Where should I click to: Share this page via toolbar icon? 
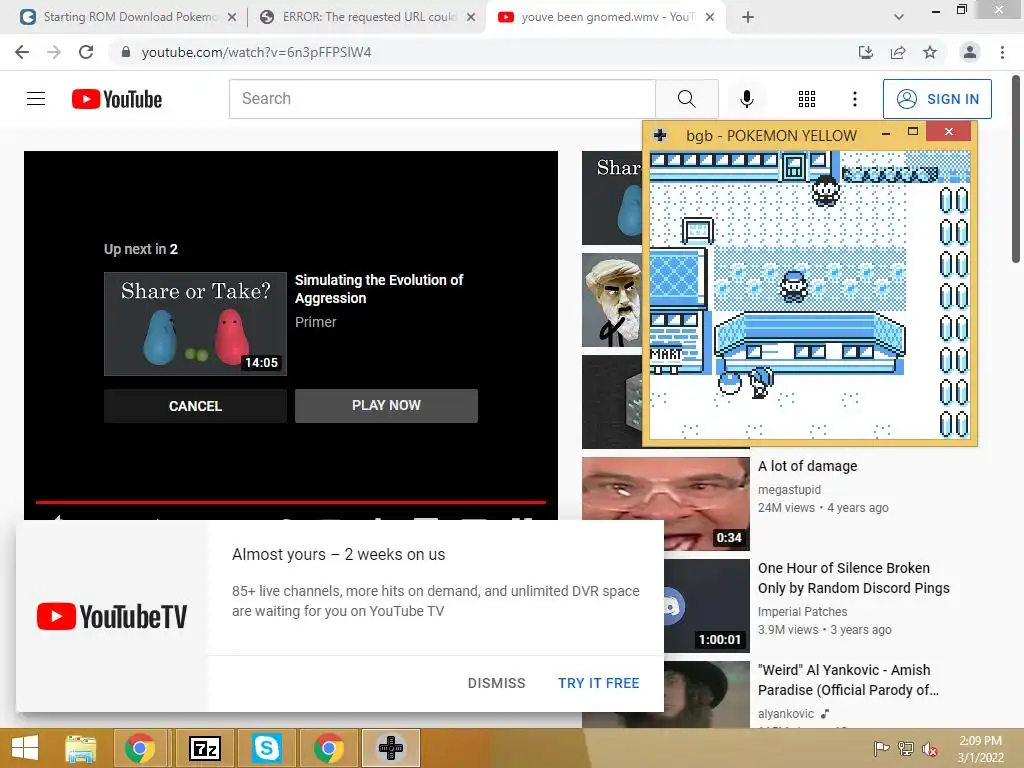point(898,52)
